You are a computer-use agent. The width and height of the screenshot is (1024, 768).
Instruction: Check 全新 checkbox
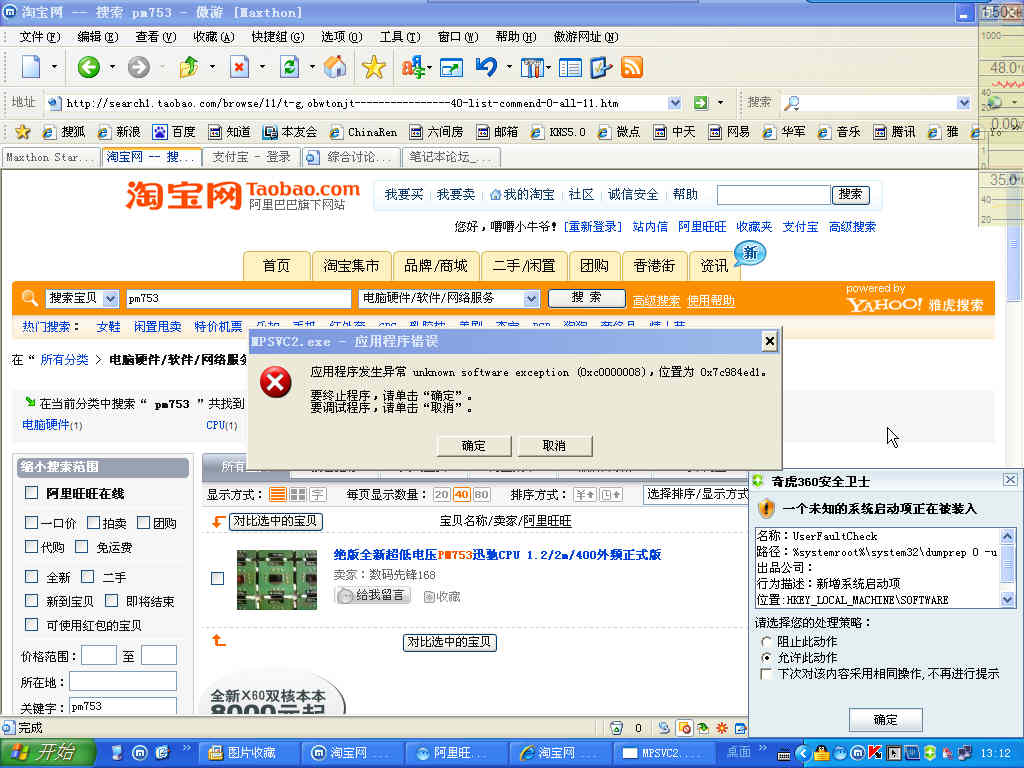click(31, 577)
